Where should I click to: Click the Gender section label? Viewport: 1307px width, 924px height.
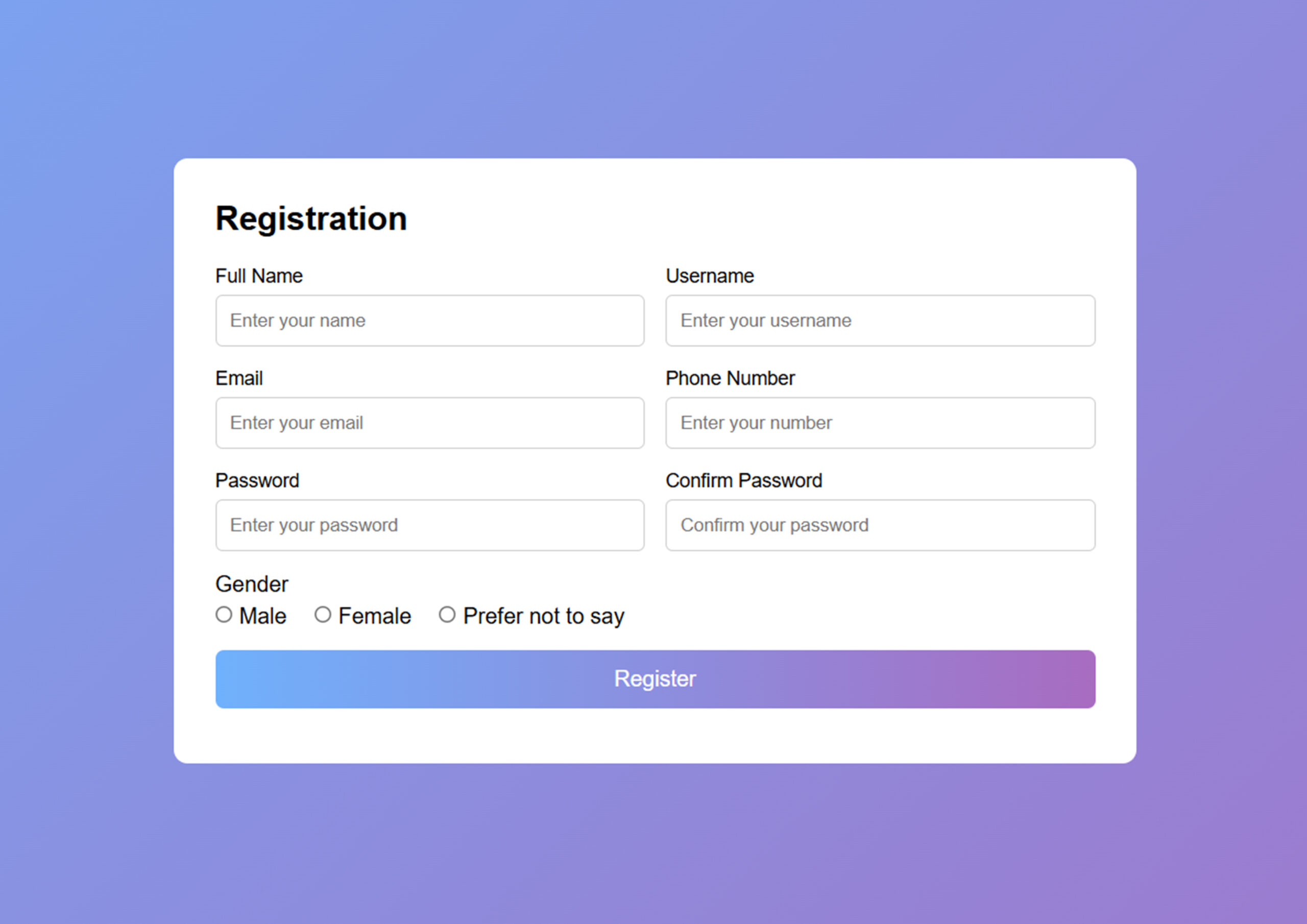[251, 583]
